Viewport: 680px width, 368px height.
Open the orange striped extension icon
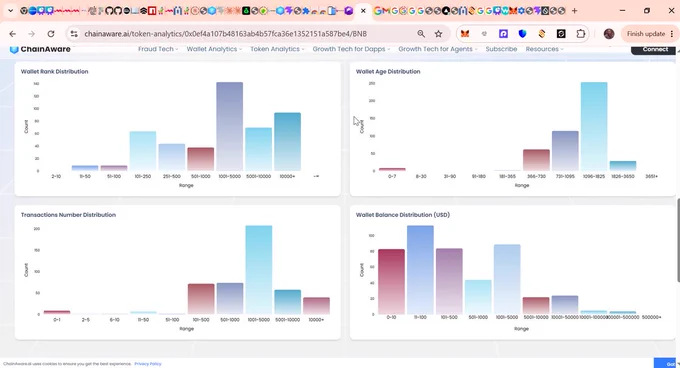click(x=542, y=34)
